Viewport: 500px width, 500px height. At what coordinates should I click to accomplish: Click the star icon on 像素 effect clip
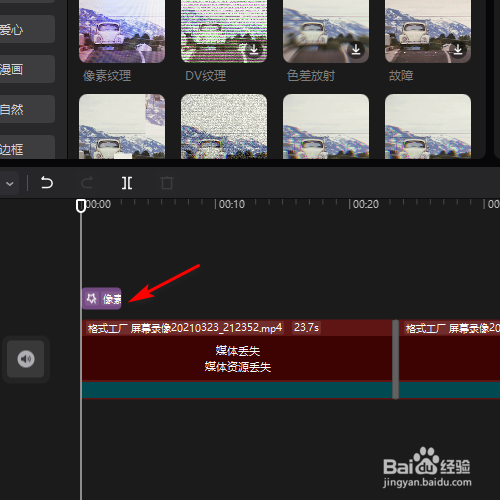(91, 299)
